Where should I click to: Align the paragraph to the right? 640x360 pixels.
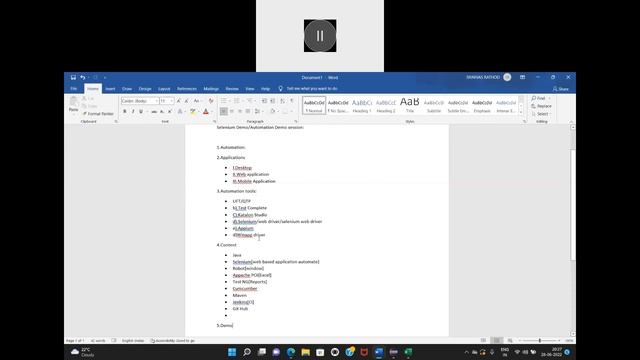pyautogui.click(x=240, y=111)
